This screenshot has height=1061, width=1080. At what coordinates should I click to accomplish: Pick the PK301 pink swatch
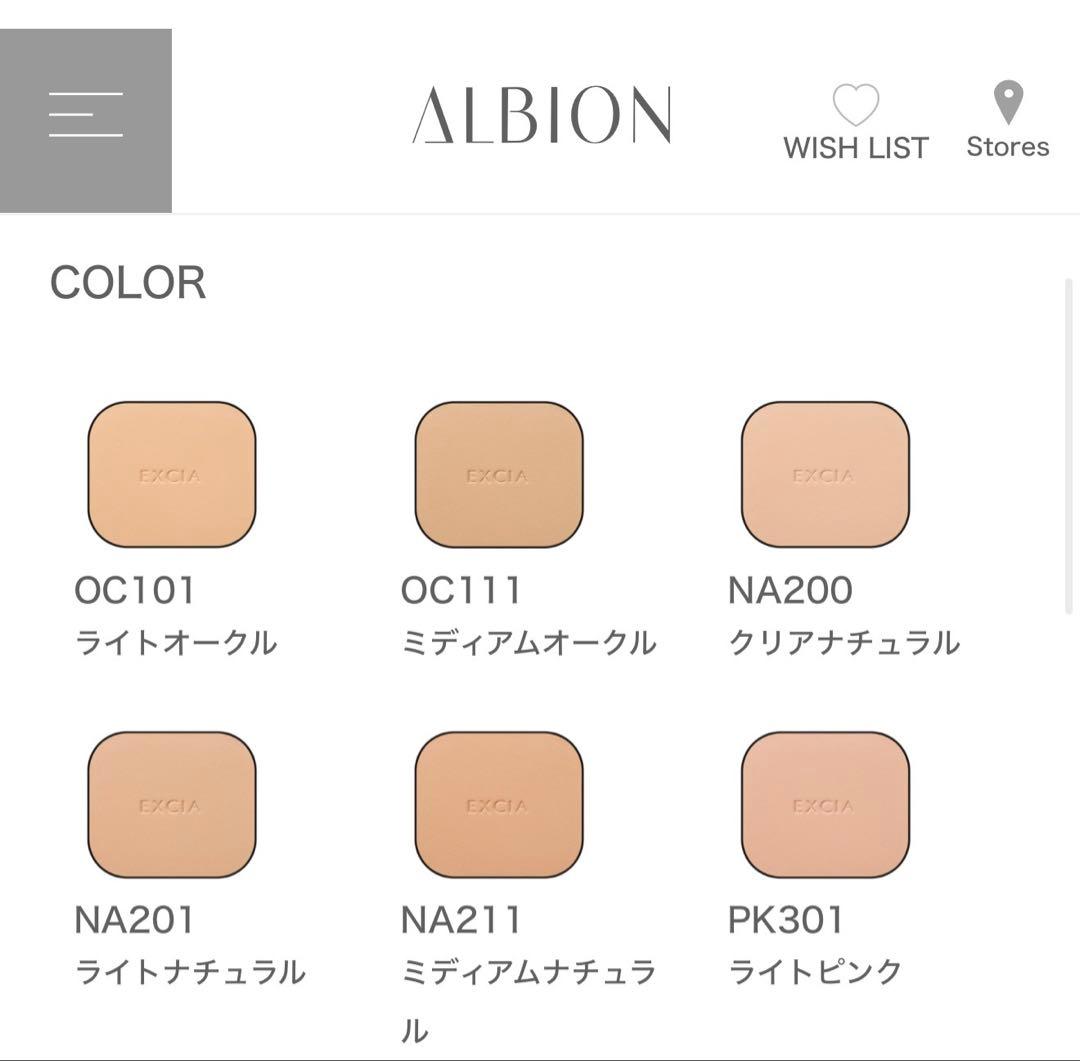tap(825, 805)
